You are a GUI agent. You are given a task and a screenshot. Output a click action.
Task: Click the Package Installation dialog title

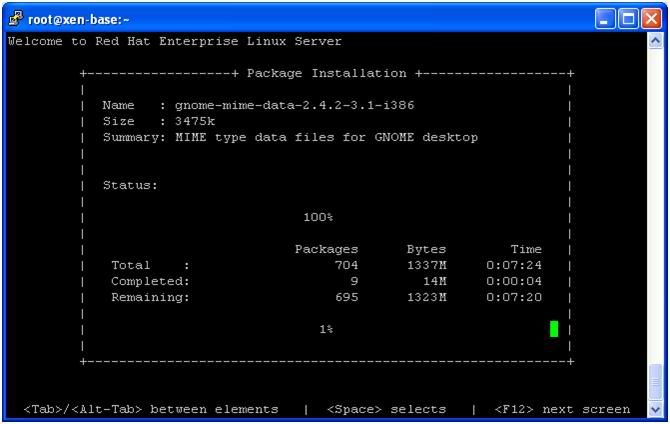(326, 73)
